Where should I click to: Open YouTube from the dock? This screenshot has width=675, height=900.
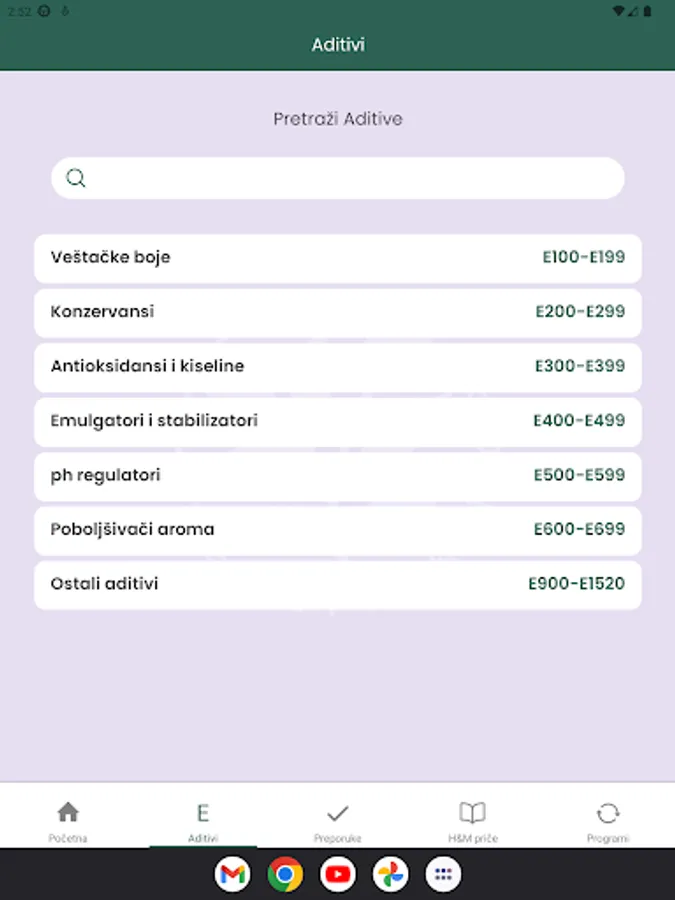pyautogui.click(x=338, y=875)
